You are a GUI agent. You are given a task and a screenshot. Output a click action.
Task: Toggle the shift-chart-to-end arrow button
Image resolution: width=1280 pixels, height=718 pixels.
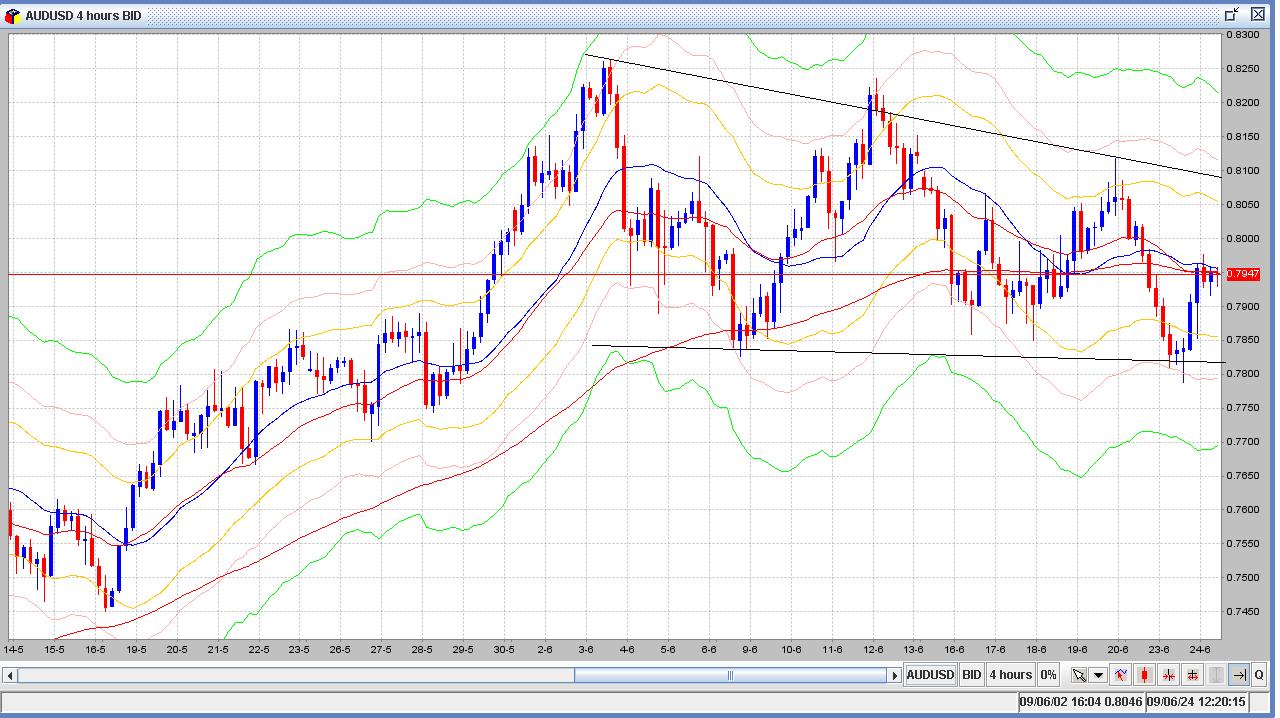(x=1239, y=675)
